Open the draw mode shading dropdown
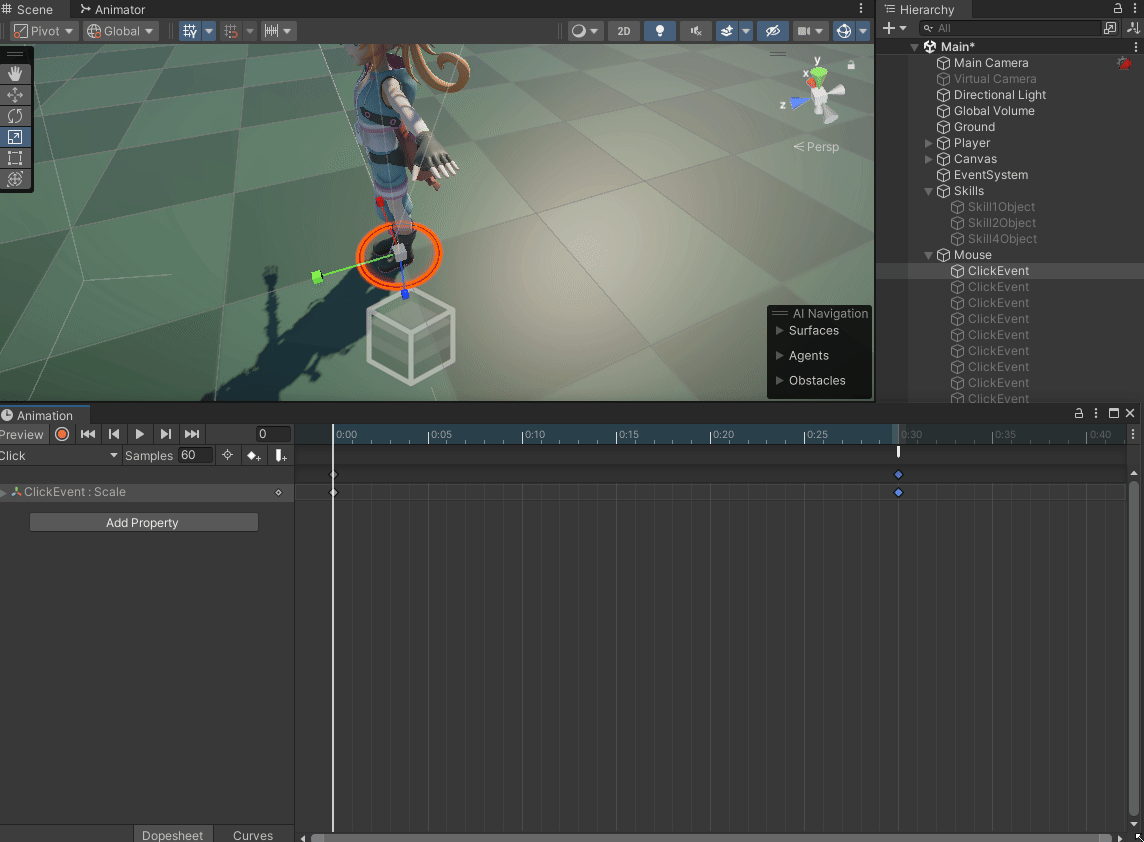 (x=584, y=31)
